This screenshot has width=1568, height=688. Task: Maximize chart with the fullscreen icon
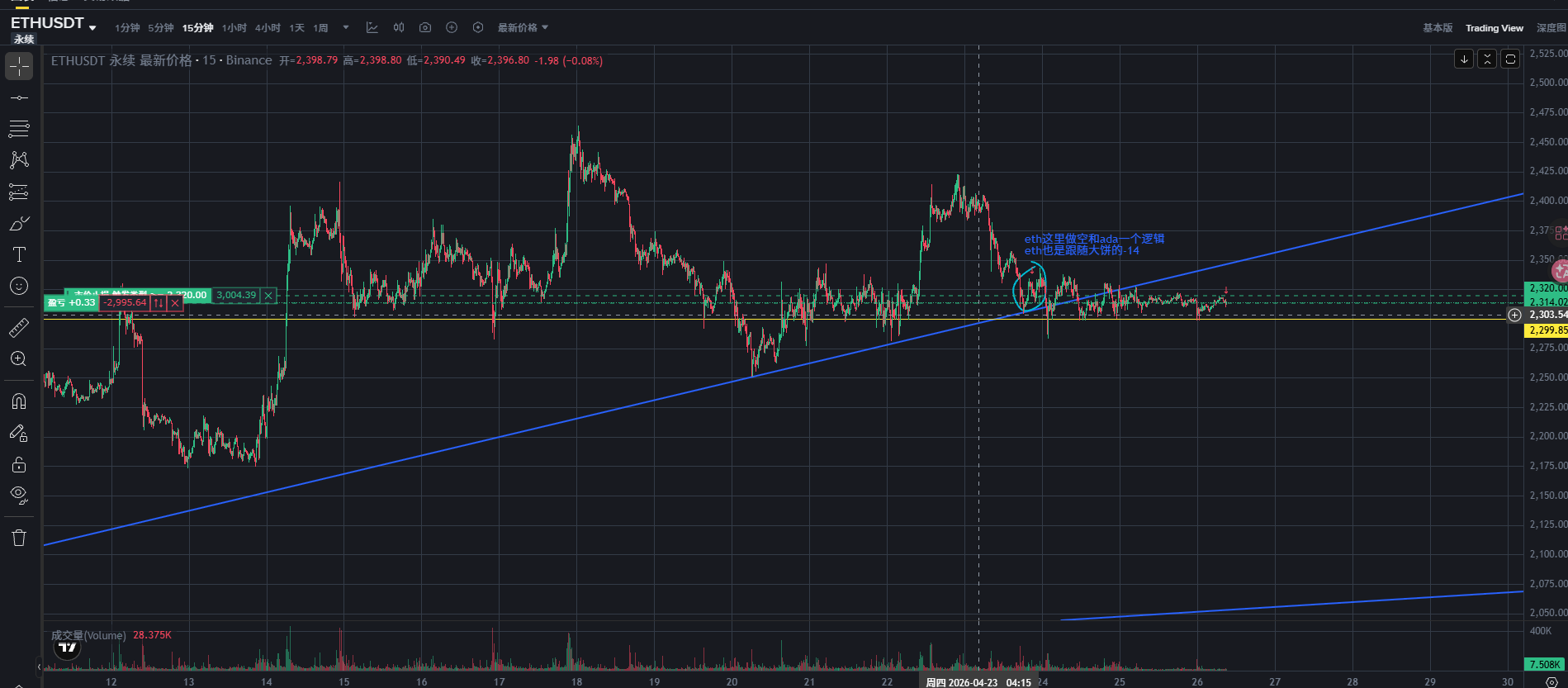tap(1510, 59)
